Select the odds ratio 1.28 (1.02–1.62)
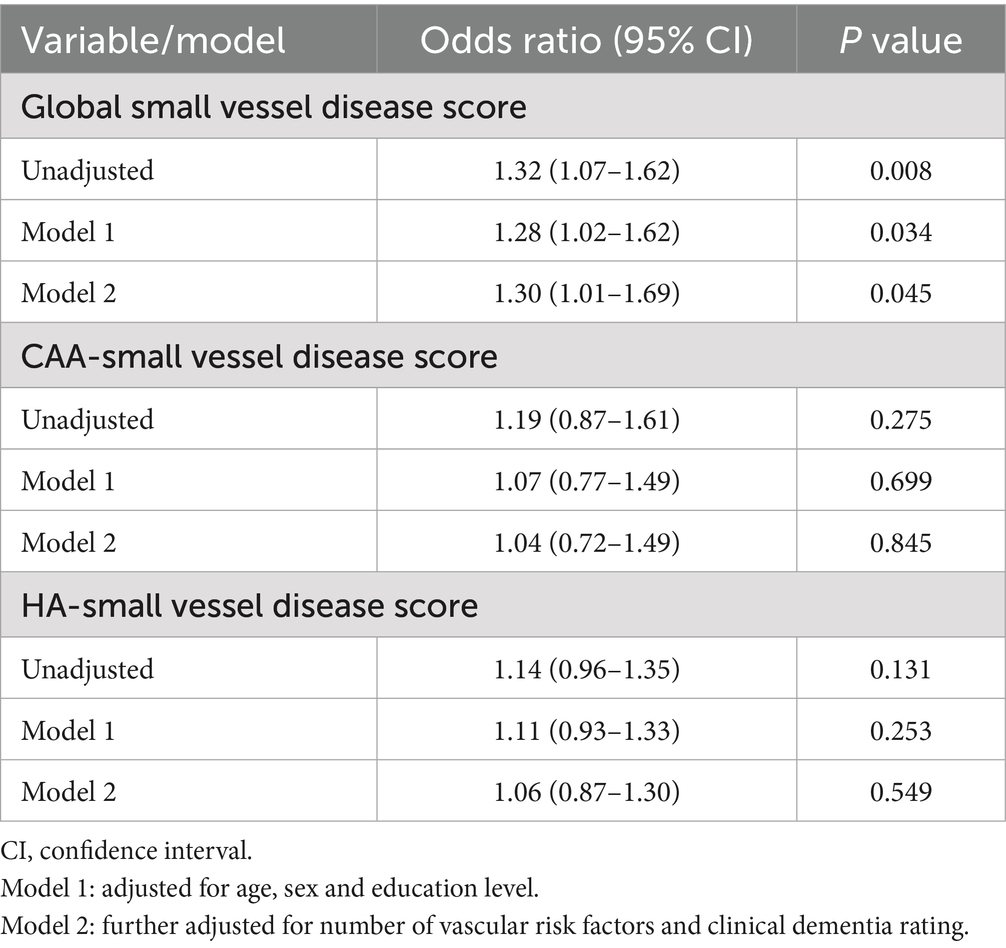The image size is (1006, 948). click(586, 232)
